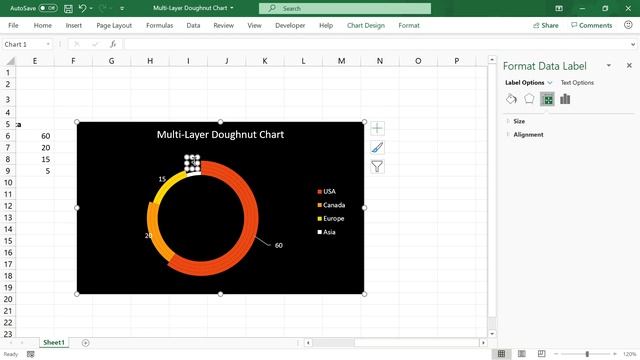This screenshot has width=640, height=360.
Task: Switch to Page Layout view icon
Action: 522,354
